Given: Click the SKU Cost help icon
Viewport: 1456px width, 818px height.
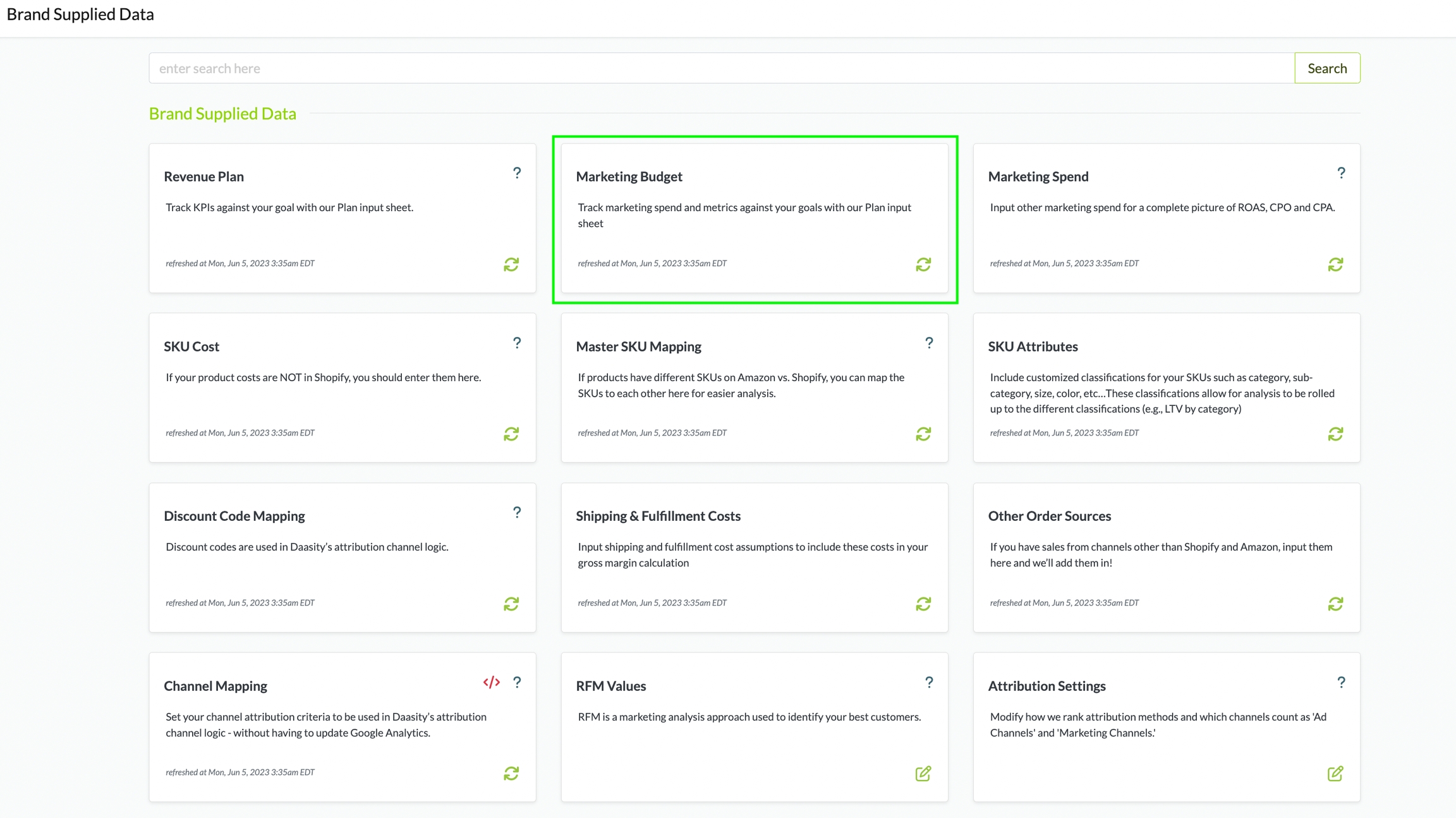Looking at the screenshot, I should click(517, 343).
